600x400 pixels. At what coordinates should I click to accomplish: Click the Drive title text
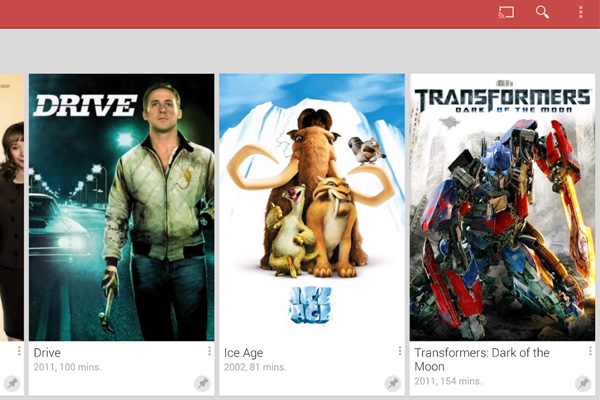coord(47,353)
